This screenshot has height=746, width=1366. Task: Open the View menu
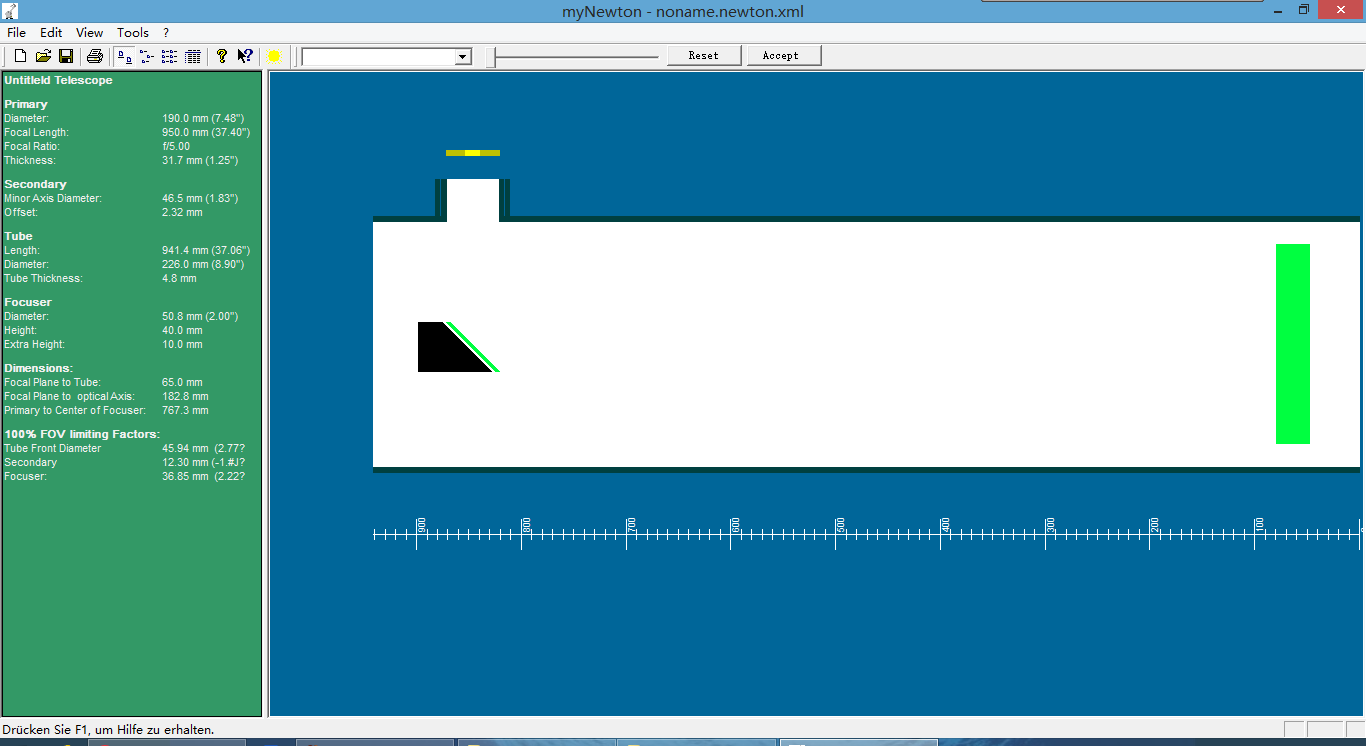tap(89, 33)
